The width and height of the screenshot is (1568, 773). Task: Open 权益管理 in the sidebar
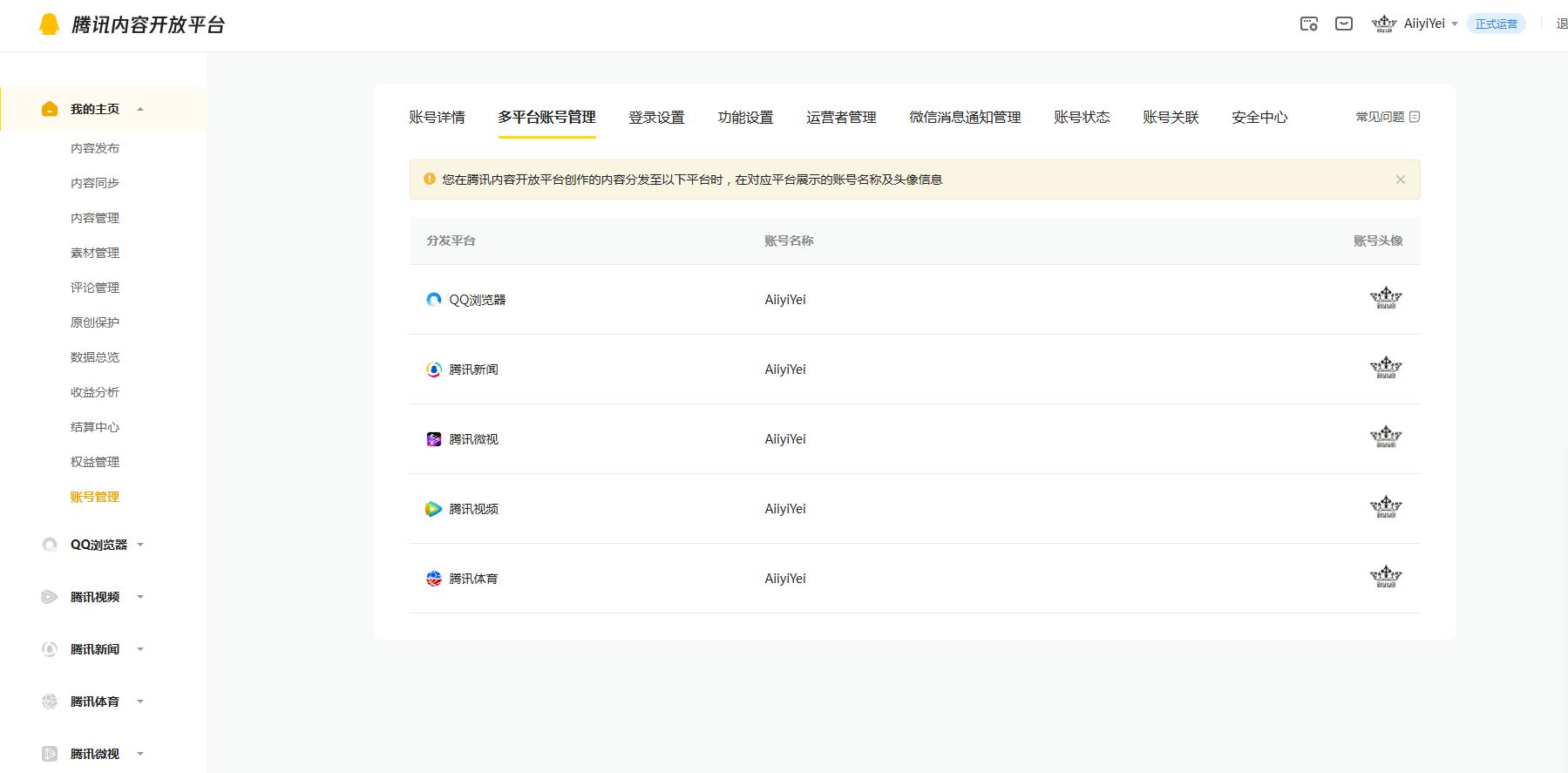pyautogui.click(x=95, y=462)
